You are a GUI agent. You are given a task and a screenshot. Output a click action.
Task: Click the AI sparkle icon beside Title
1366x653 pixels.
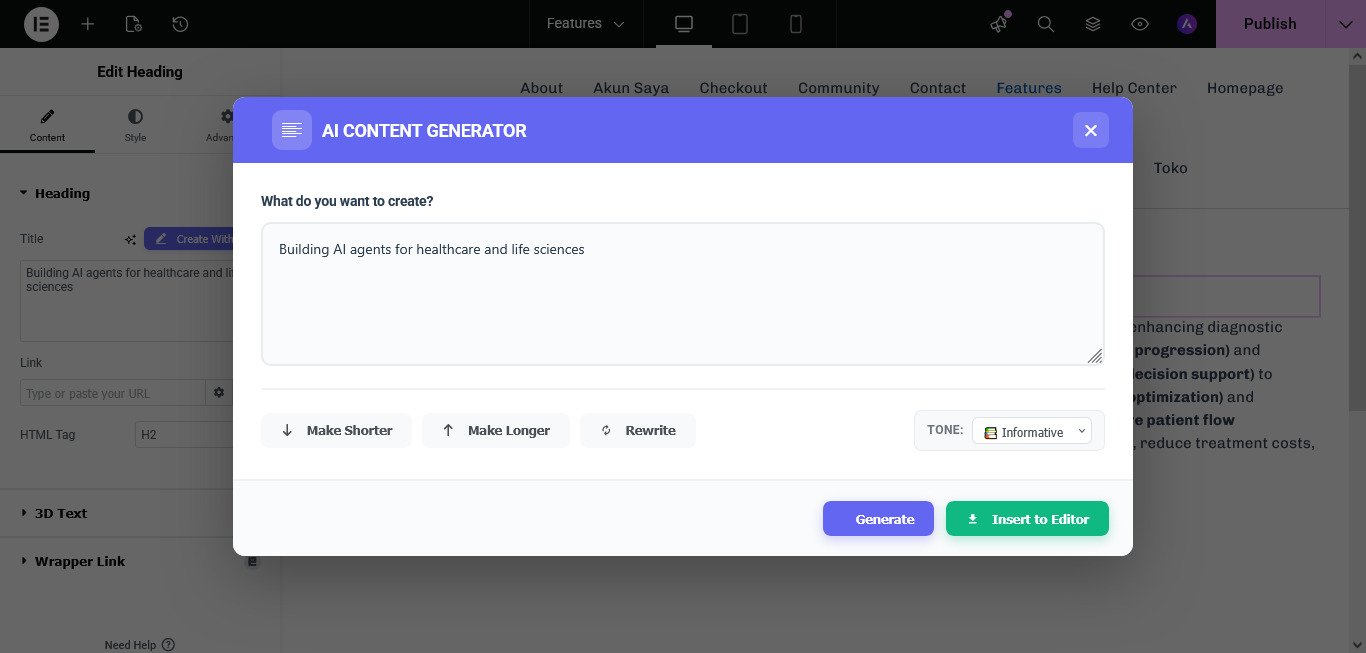(130, 239)
